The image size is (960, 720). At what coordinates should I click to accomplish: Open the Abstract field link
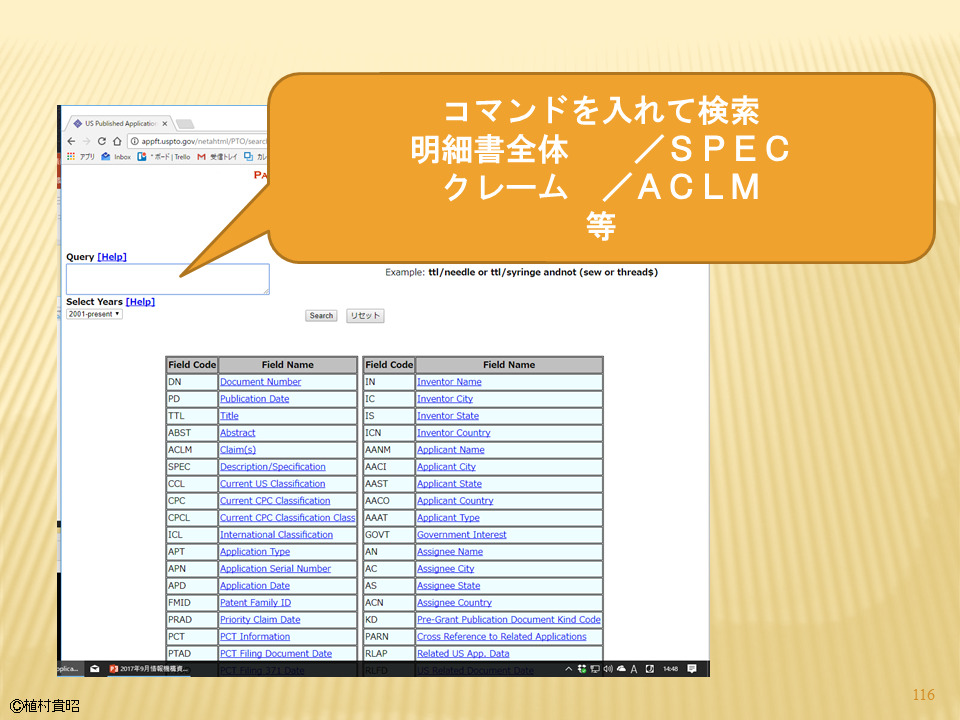[x=238, y=433]
